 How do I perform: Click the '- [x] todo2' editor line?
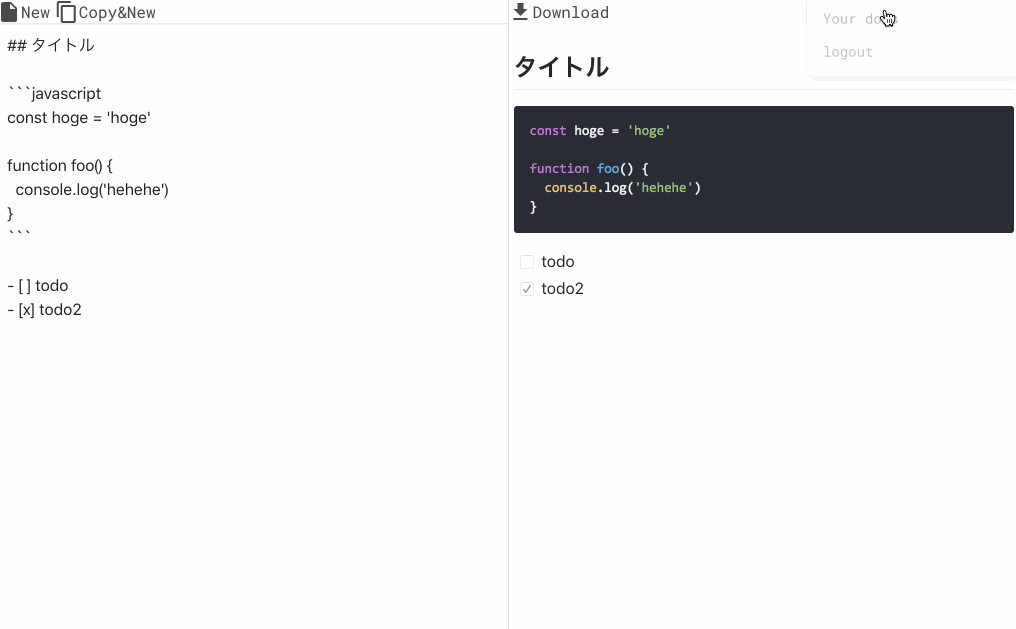pos(45,309)
